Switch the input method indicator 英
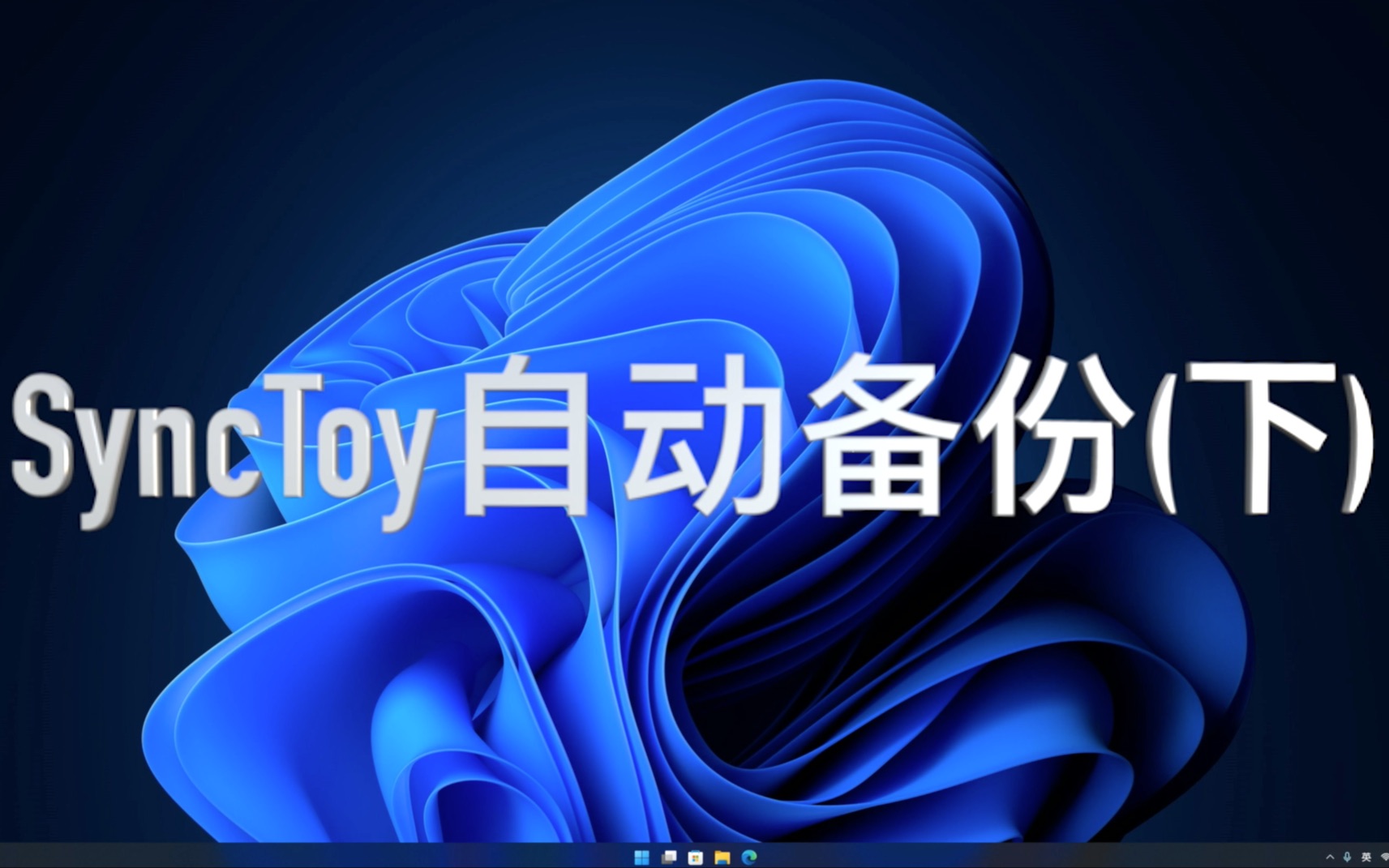 (x=1366, y=857)
